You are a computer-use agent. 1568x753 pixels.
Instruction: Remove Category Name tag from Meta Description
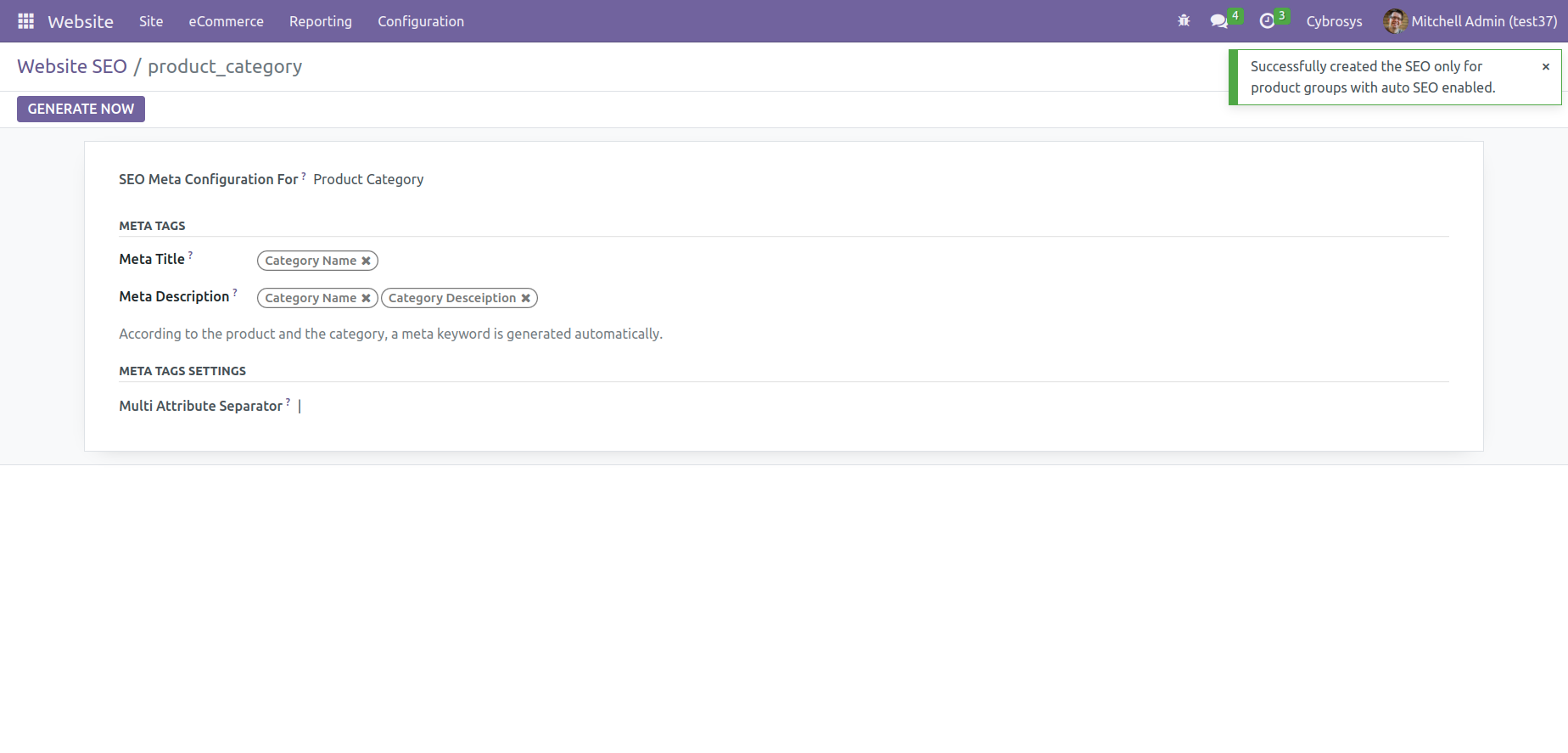tap(366, 298)
